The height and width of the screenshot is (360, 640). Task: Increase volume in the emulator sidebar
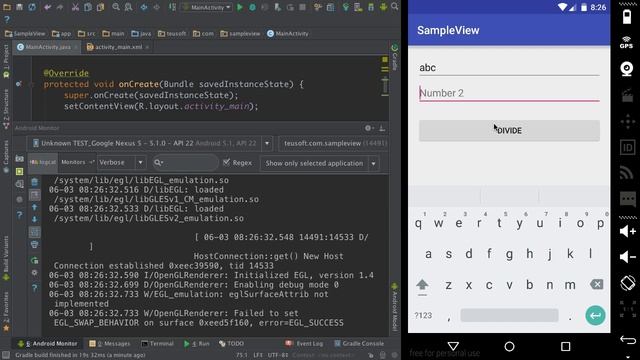627,231
